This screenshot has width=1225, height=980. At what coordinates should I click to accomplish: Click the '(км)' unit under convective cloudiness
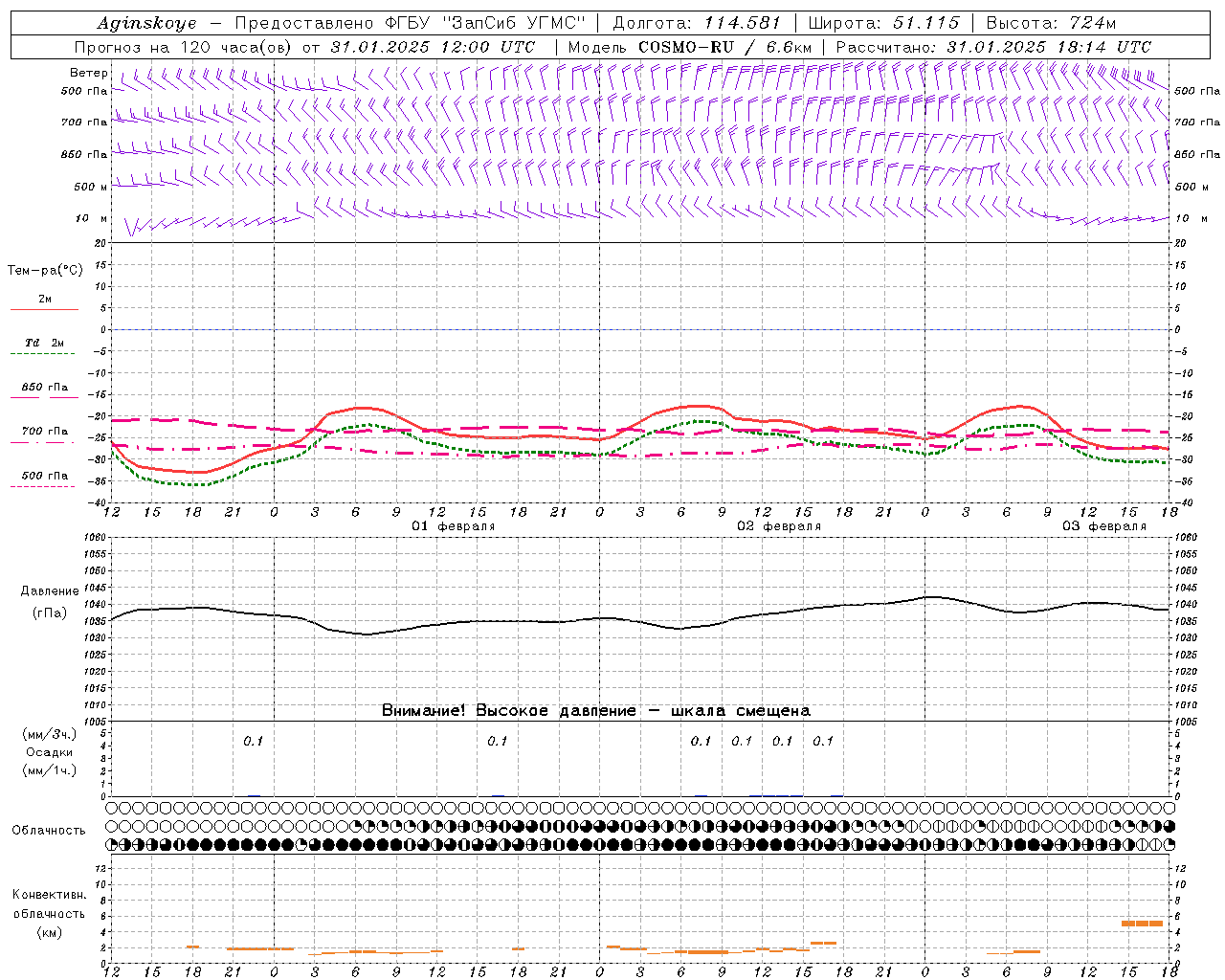[x=50, y=932]
